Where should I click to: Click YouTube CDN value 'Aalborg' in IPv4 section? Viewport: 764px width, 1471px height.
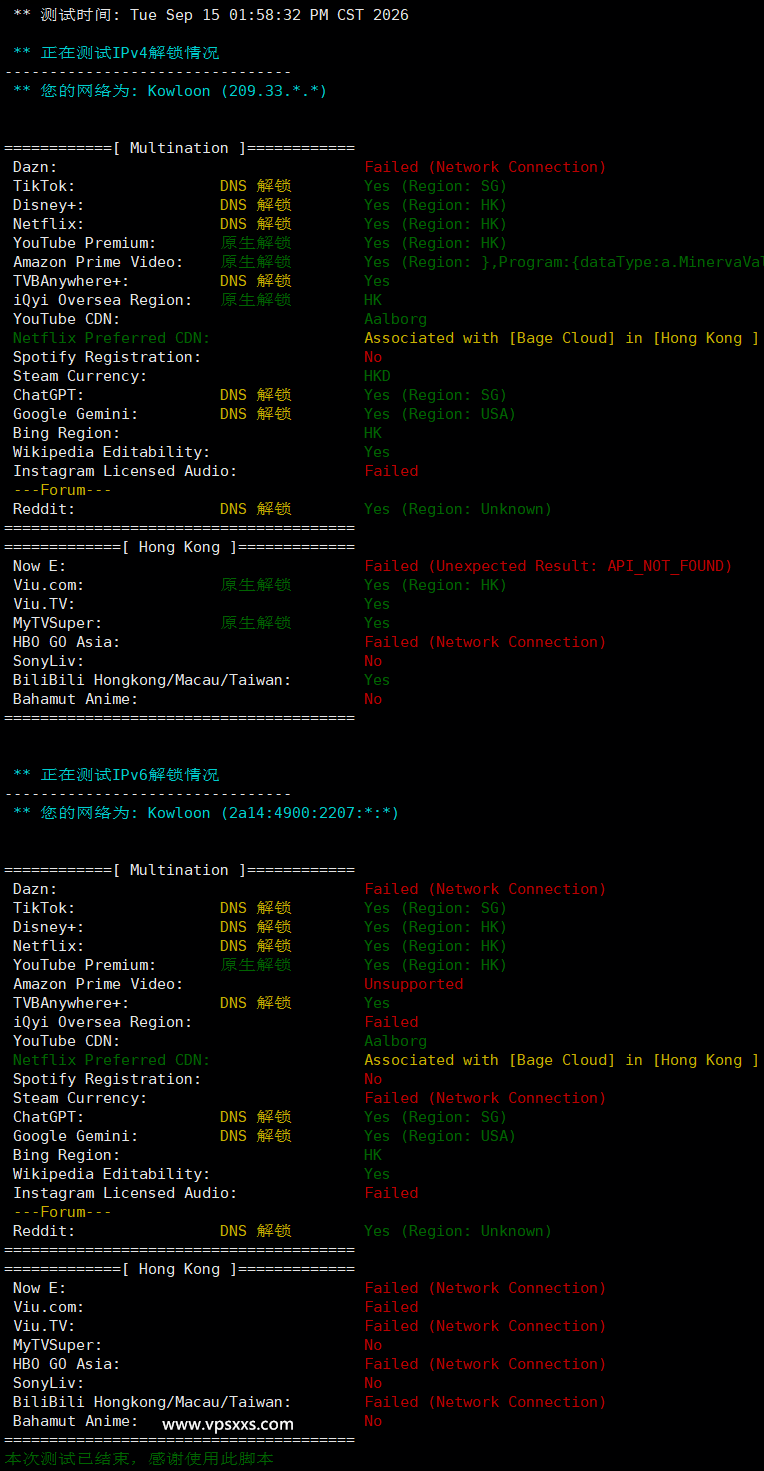[x=395, y=319]
